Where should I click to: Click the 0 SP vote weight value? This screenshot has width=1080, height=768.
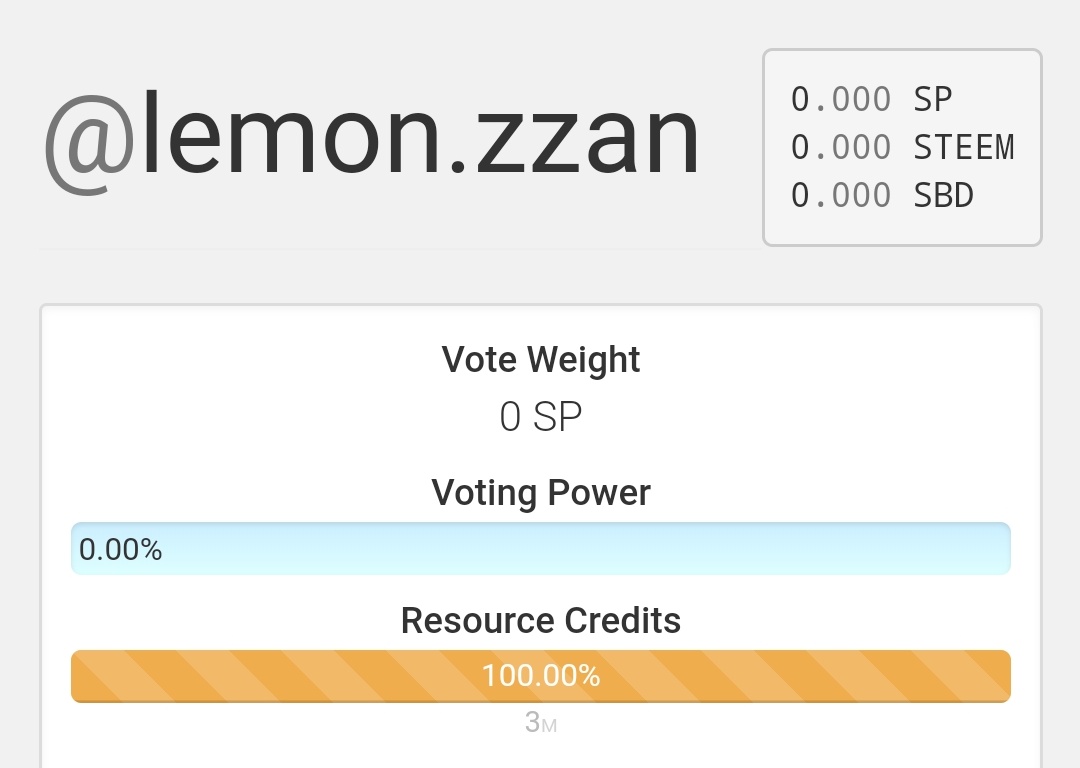(541, 417)
